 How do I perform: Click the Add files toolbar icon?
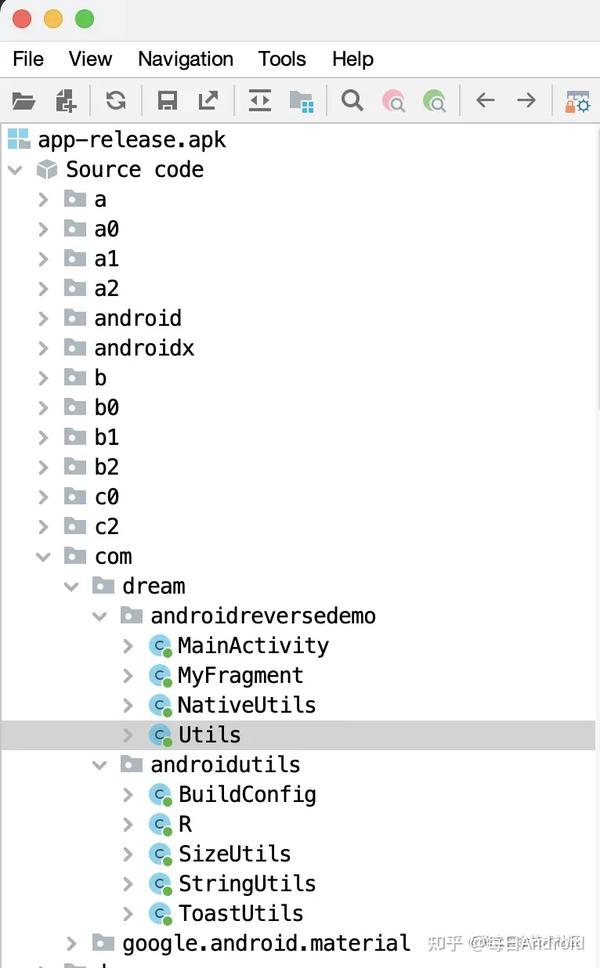[66, 100]
